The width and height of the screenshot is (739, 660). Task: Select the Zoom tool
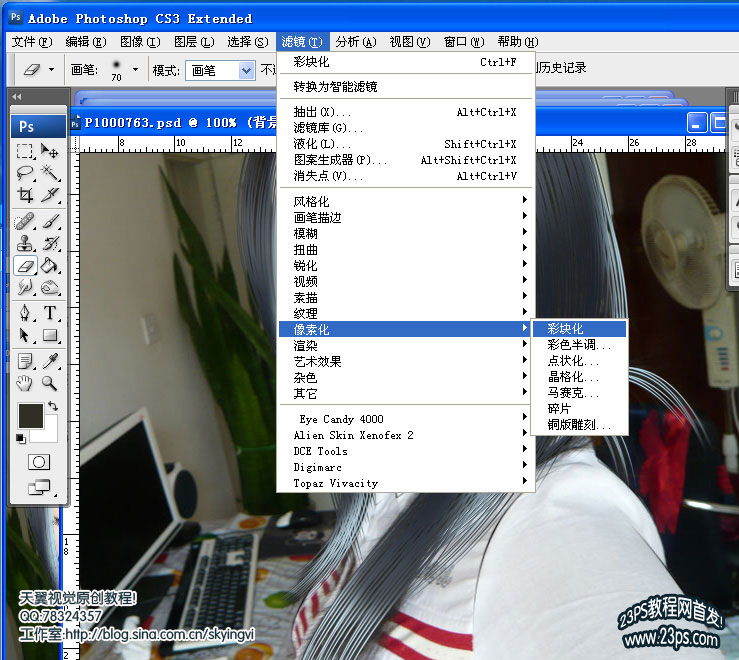click(x=50, y=383)
